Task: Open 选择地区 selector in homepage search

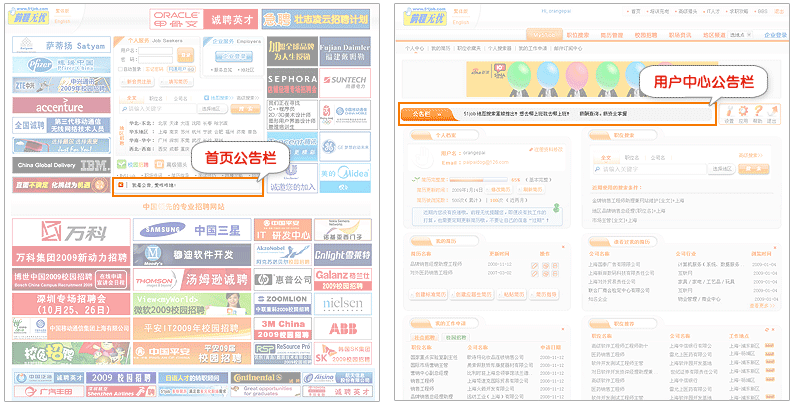Action: click(x=211, y=109)
